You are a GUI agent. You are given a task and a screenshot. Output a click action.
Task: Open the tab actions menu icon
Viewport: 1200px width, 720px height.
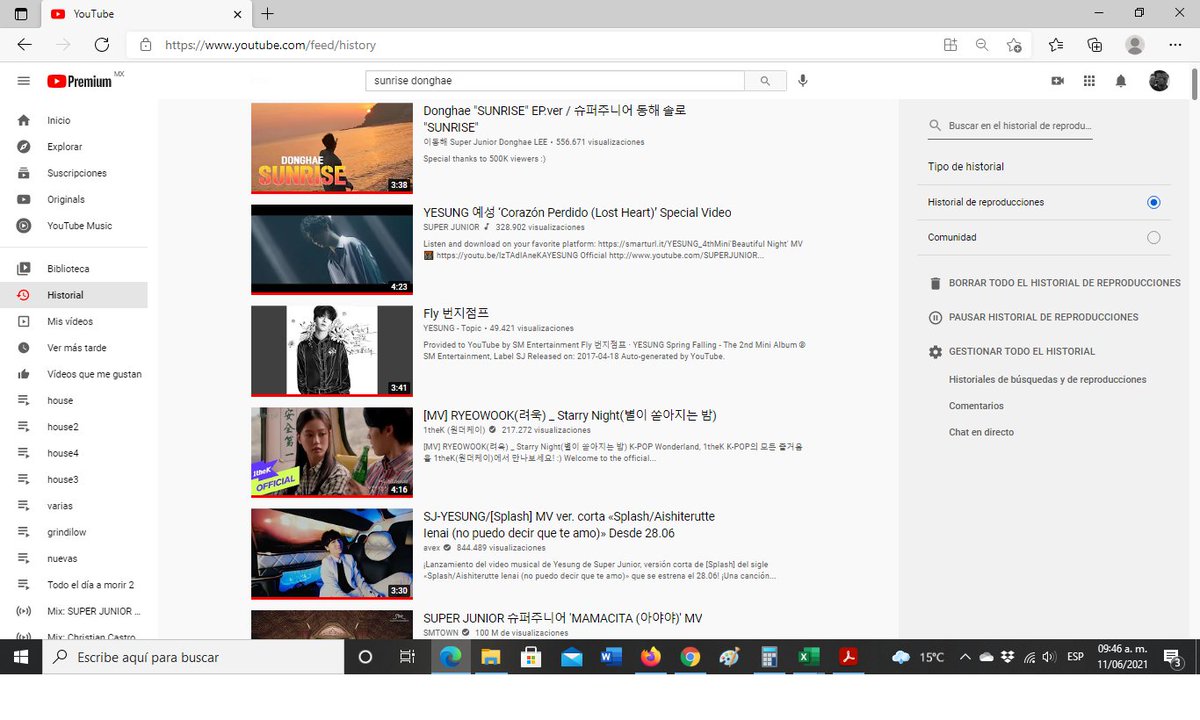point(21,14)
